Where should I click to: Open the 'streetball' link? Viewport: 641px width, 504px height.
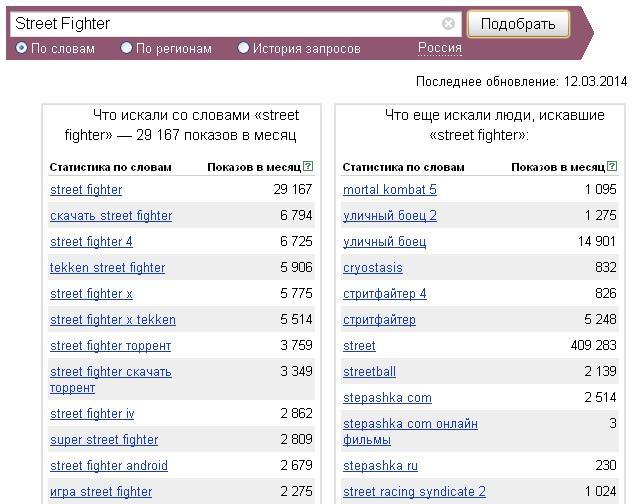369,372
